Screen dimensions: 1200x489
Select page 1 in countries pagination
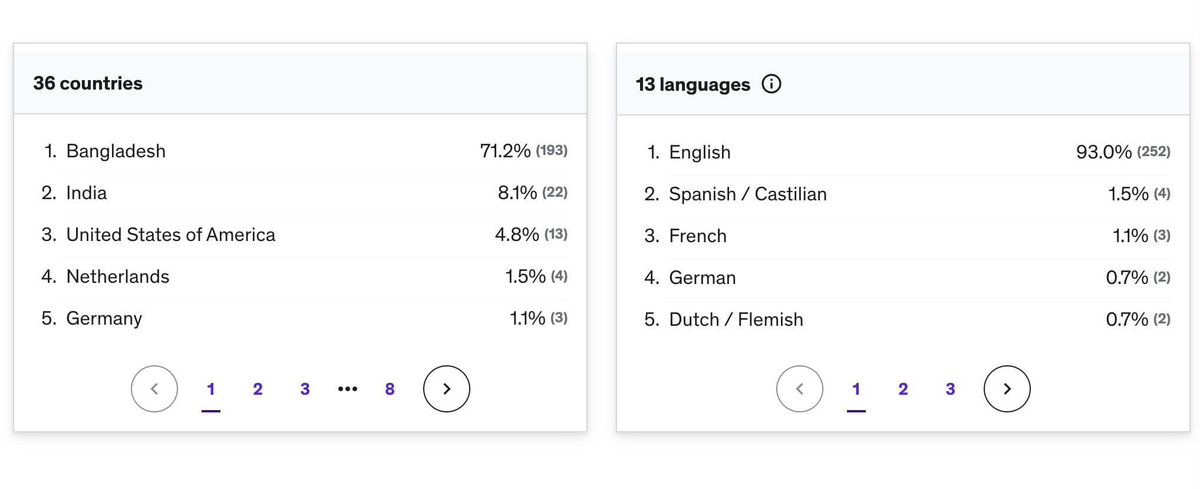tap(211, 389)
